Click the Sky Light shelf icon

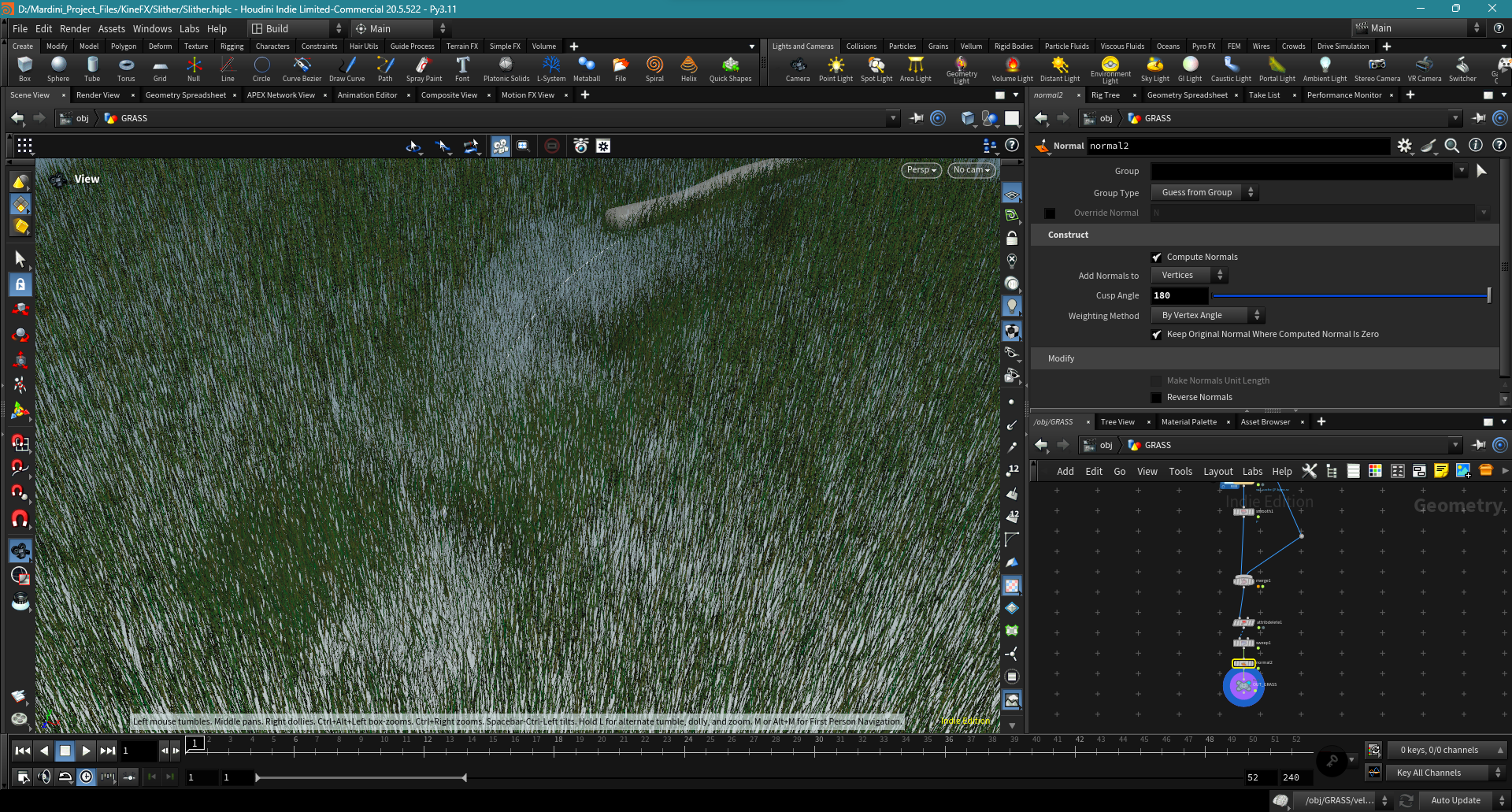coord(1155,69)
